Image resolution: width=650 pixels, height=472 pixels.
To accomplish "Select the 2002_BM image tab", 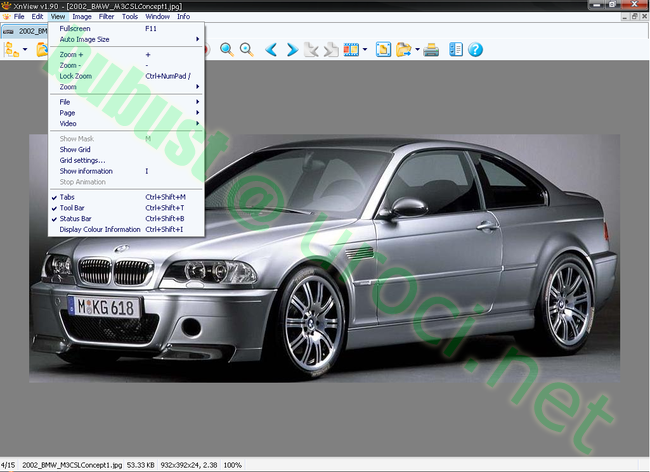I will click(25, 31).
